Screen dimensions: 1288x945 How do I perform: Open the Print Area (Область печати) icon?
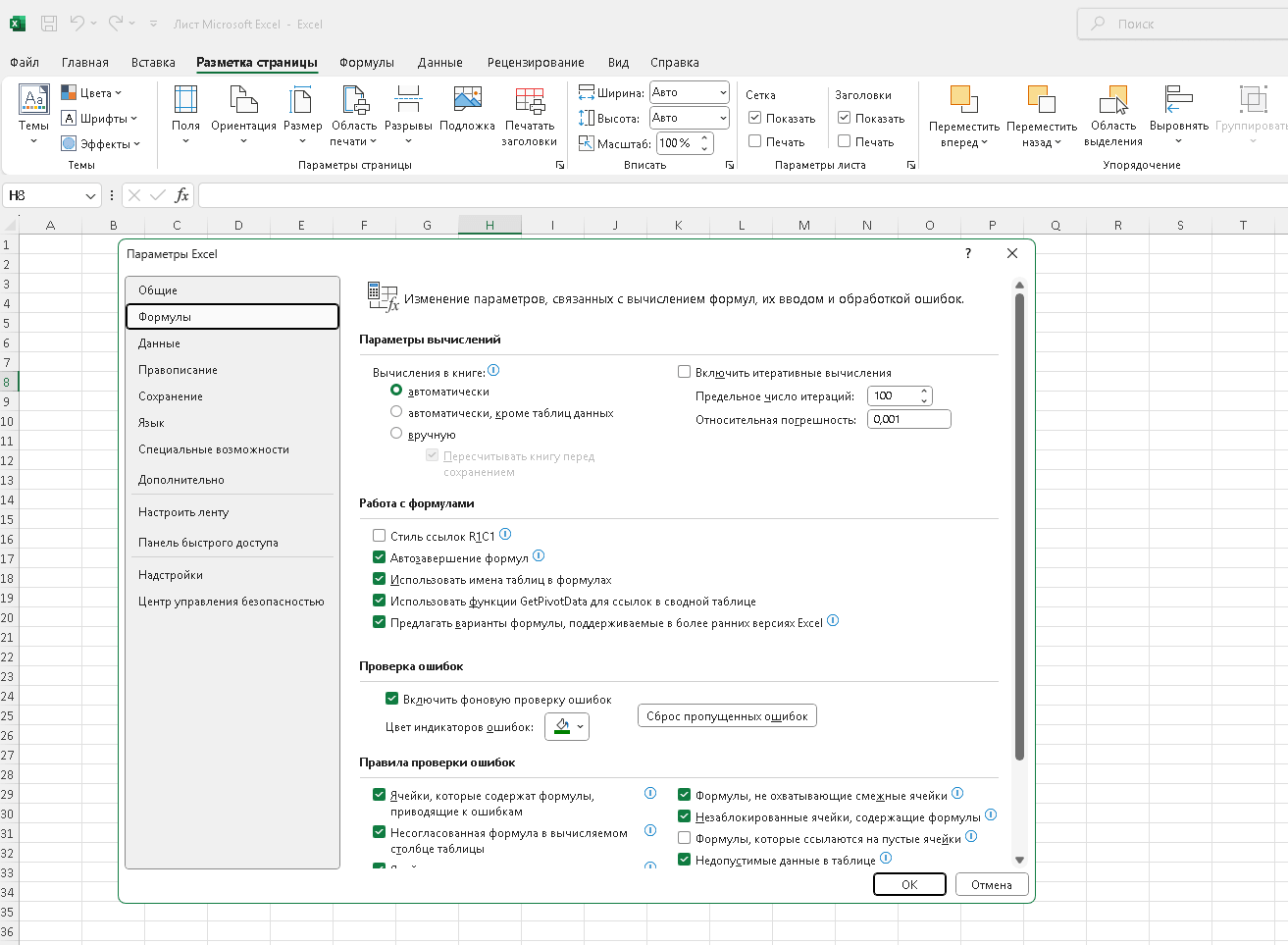(x=354, y=100)
